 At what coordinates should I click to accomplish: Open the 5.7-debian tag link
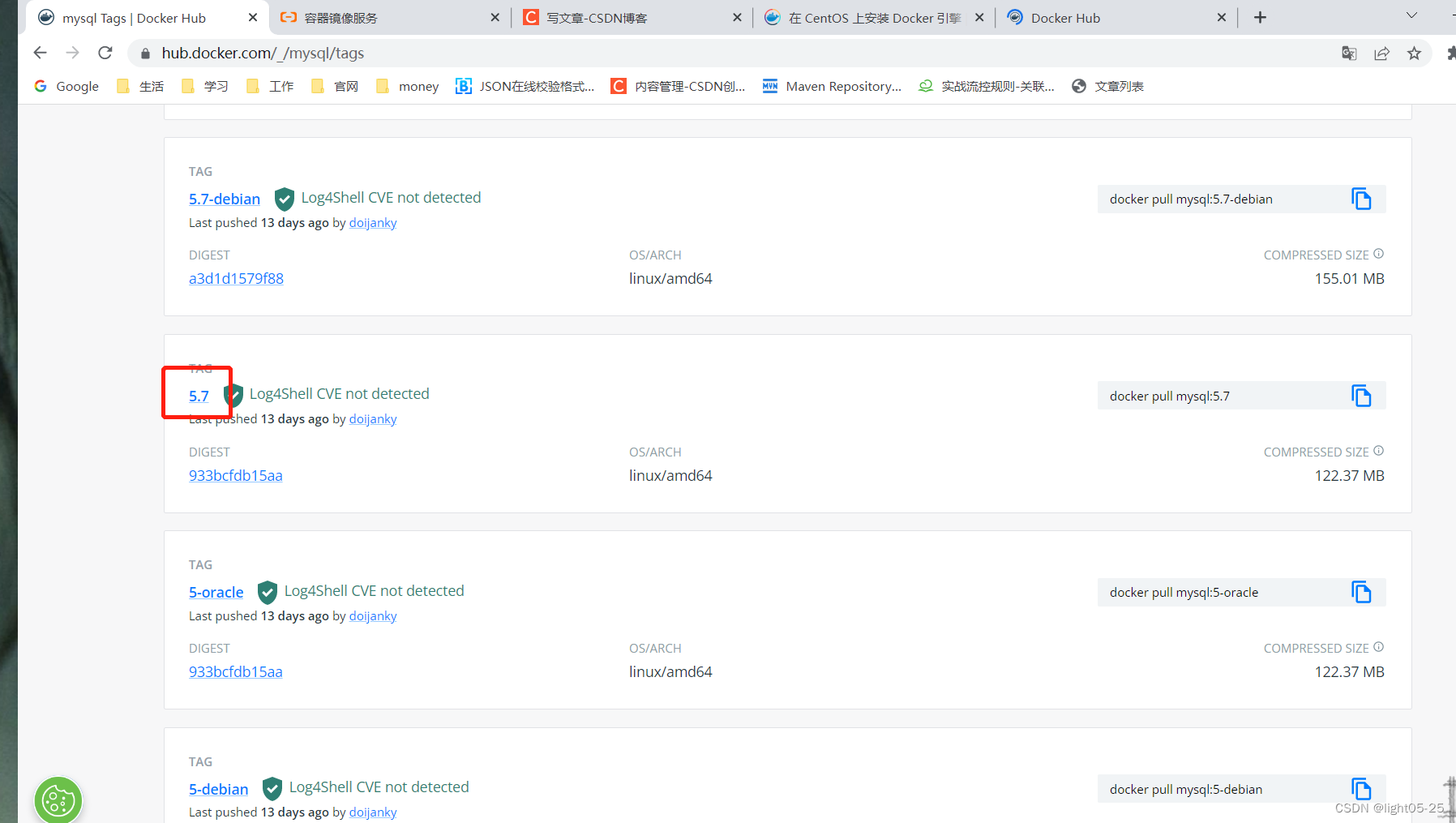(x=225, y=199)
